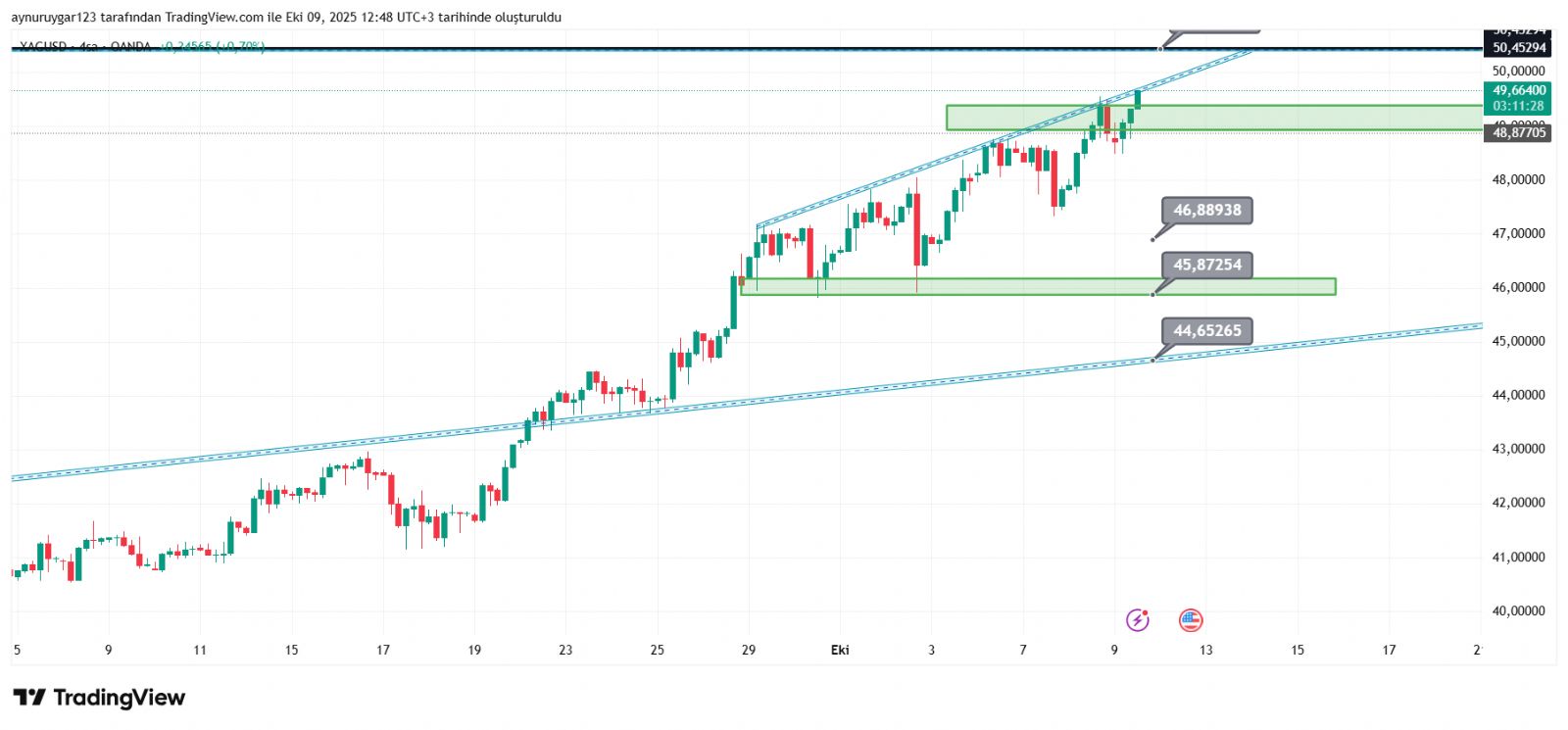This screenshot has width=1568, height=730.
Task: Click the +0,70% price change in legend
Action: point(241,46)
